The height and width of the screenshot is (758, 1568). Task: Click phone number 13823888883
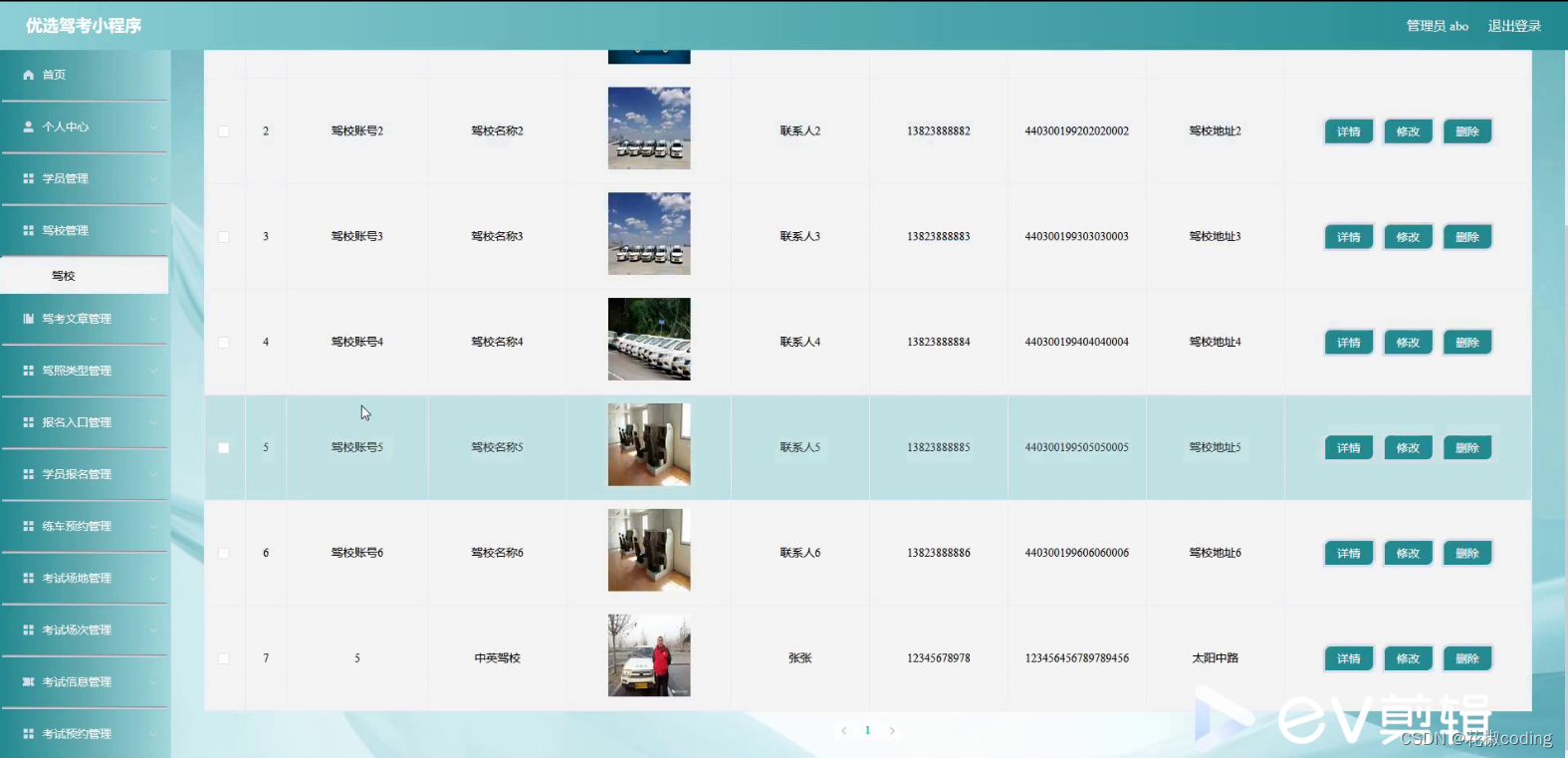939,237
